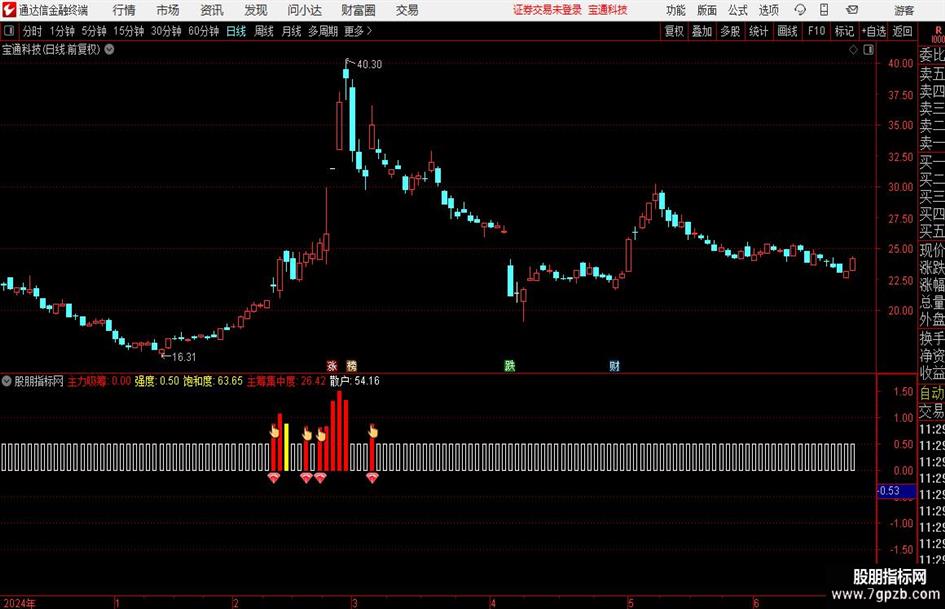Open the 资讯 menu

[x=212, y=10]
